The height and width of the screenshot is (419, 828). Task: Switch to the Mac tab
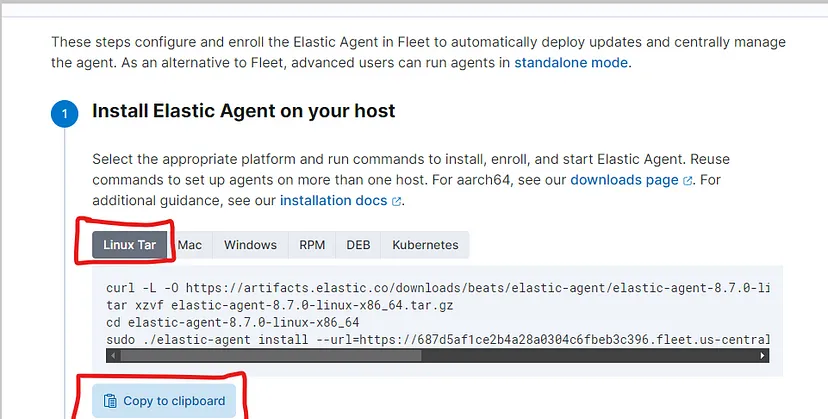190,245
